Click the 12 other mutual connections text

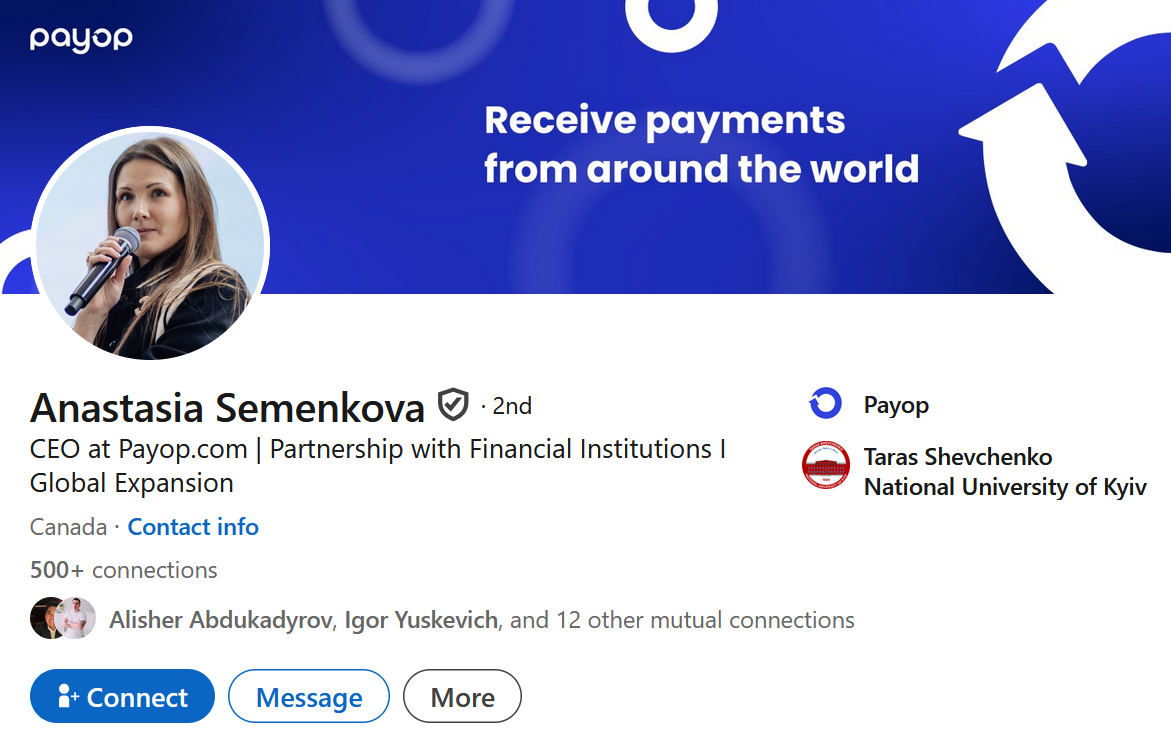pyautogui.click(x=688, y=620)
